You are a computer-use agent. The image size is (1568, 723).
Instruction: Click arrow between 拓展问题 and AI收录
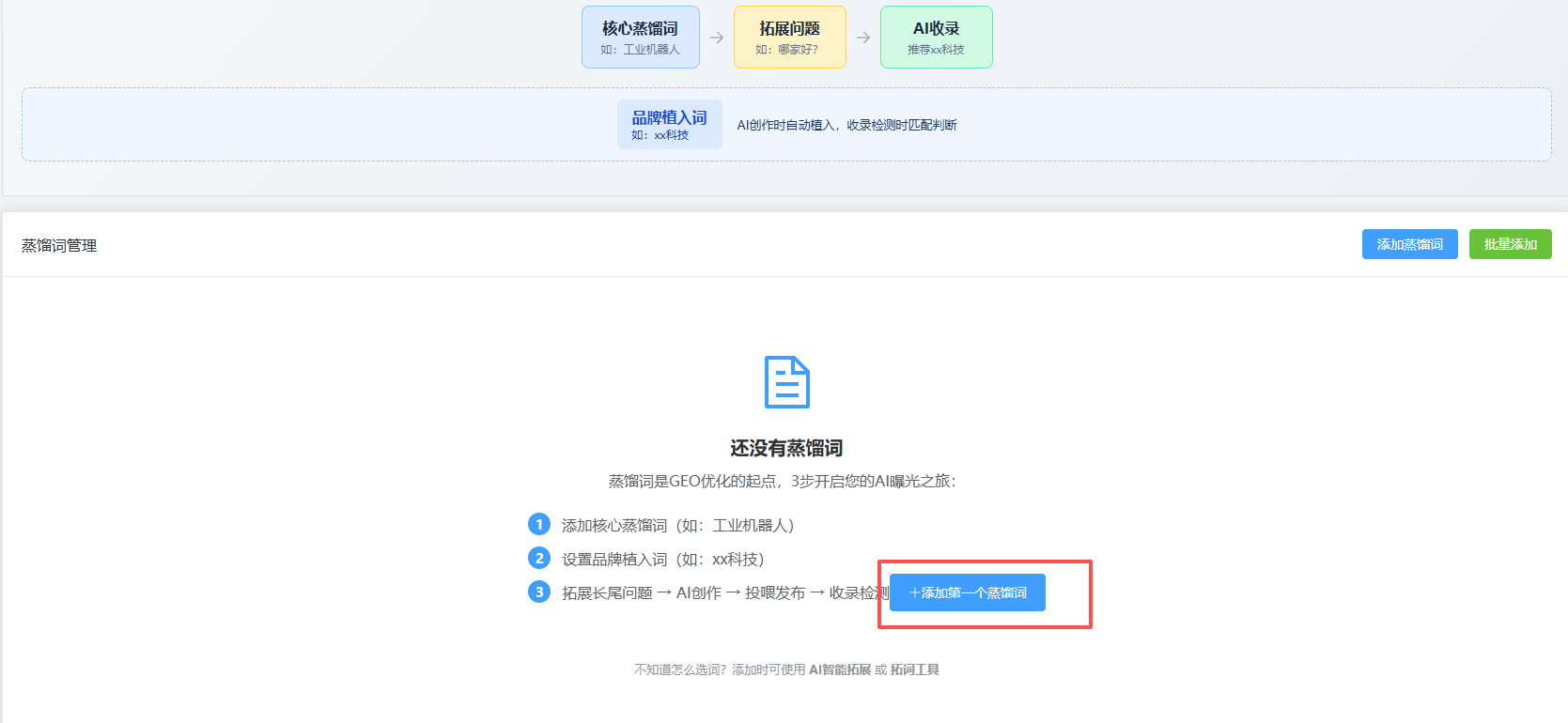[862, 38]
